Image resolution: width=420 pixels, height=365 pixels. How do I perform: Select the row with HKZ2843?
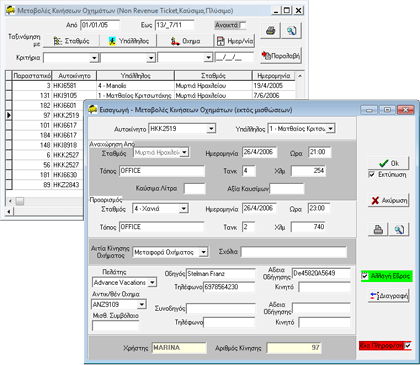coord(48,185)
